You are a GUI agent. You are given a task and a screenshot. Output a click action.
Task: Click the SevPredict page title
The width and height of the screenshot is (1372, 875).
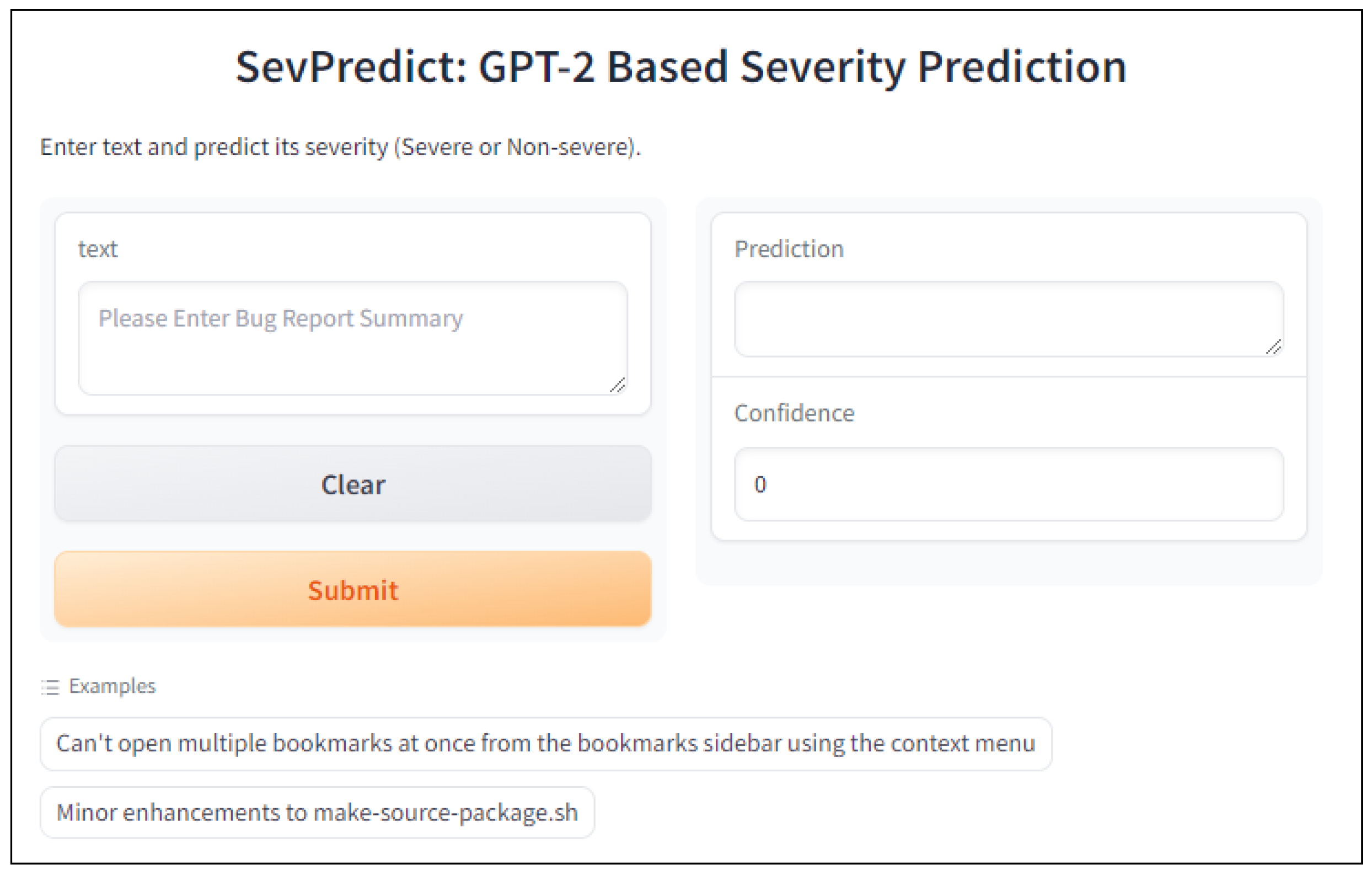click(681, 67)
